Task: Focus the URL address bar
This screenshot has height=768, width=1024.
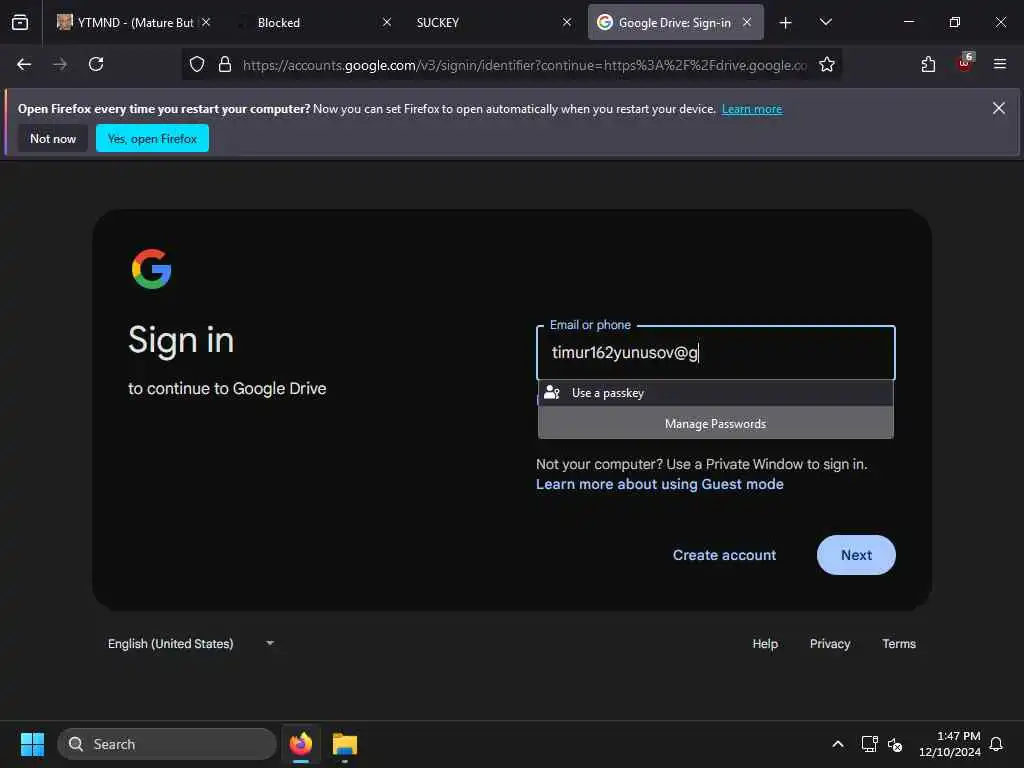Action: coord(524,65)
